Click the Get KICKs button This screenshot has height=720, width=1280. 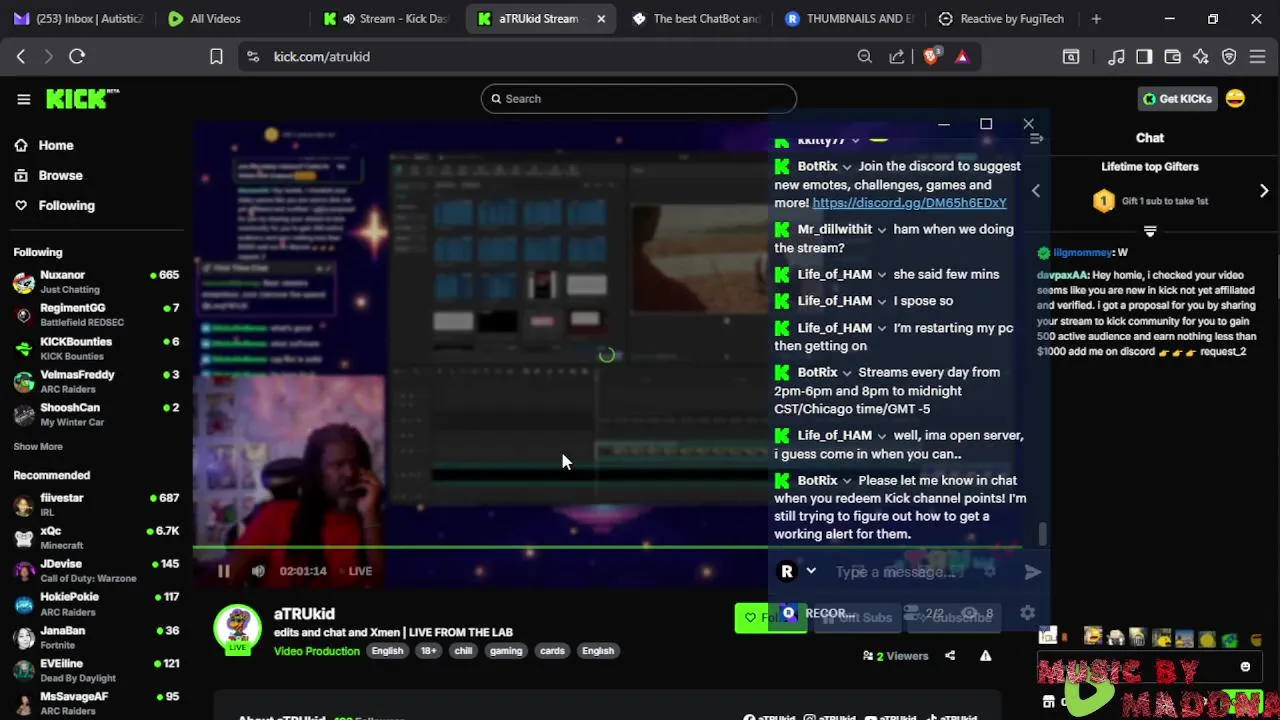coord(1177,99)
